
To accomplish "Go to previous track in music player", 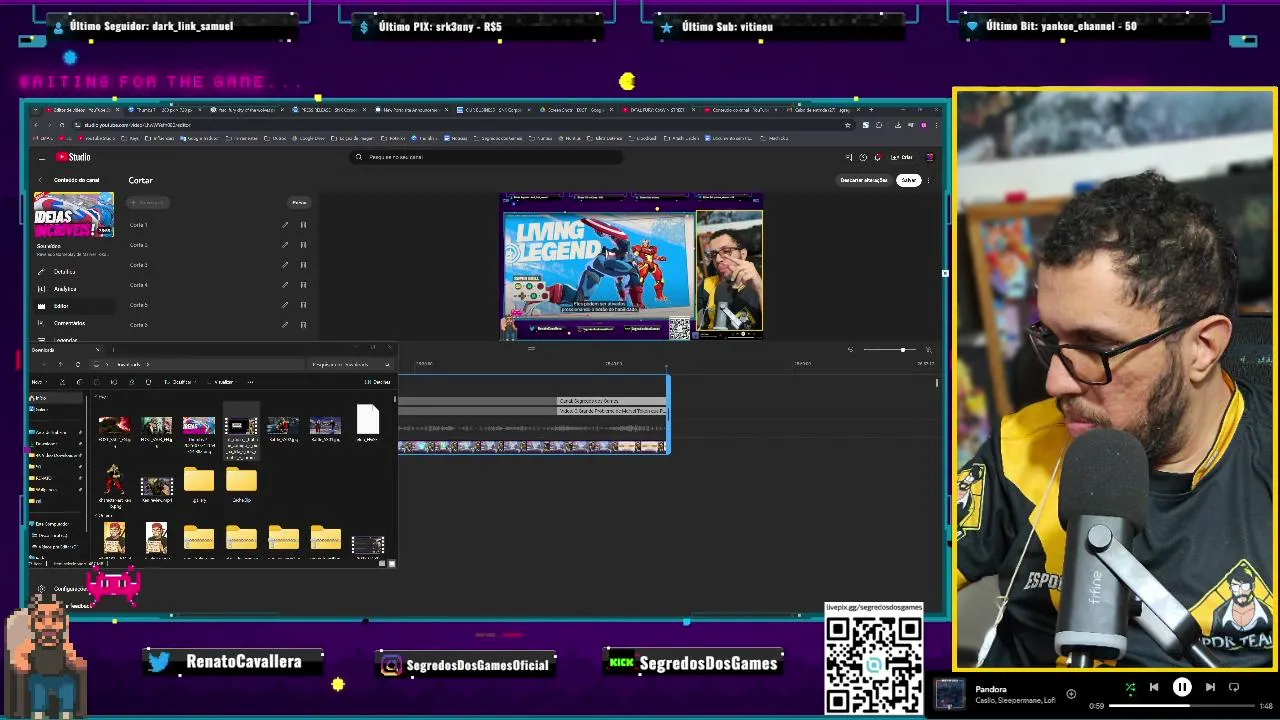I will point(1153,687).
